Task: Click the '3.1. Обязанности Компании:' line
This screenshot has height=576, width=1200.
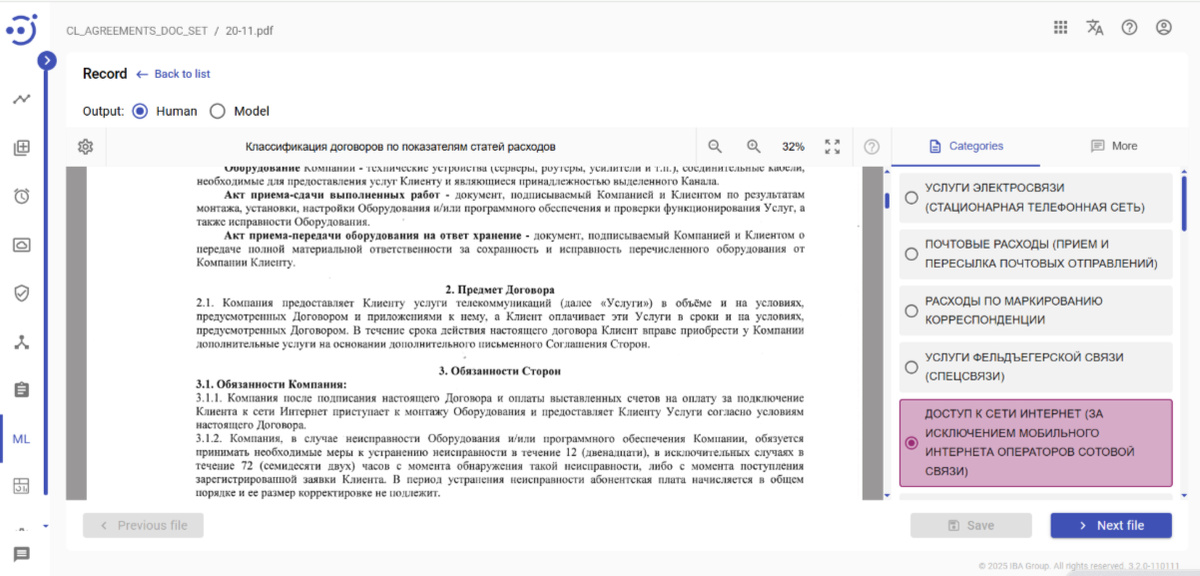Action: click(x=271, y=384)
